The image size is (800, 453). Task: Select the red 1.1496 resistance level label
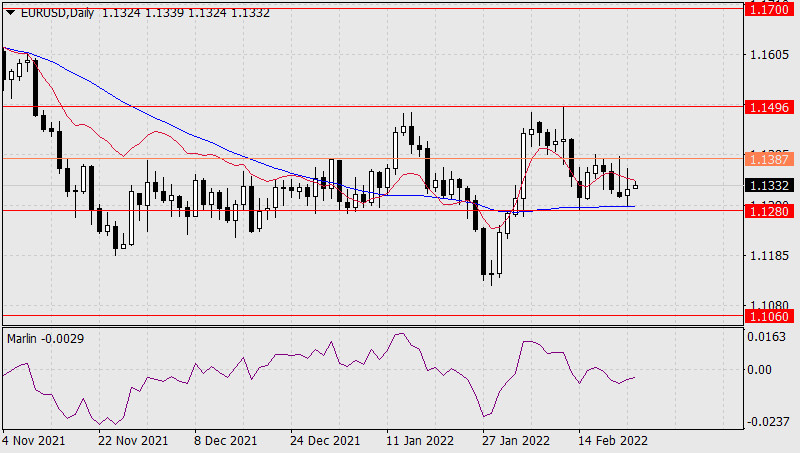pyautogui.click(x=769, y=106)
